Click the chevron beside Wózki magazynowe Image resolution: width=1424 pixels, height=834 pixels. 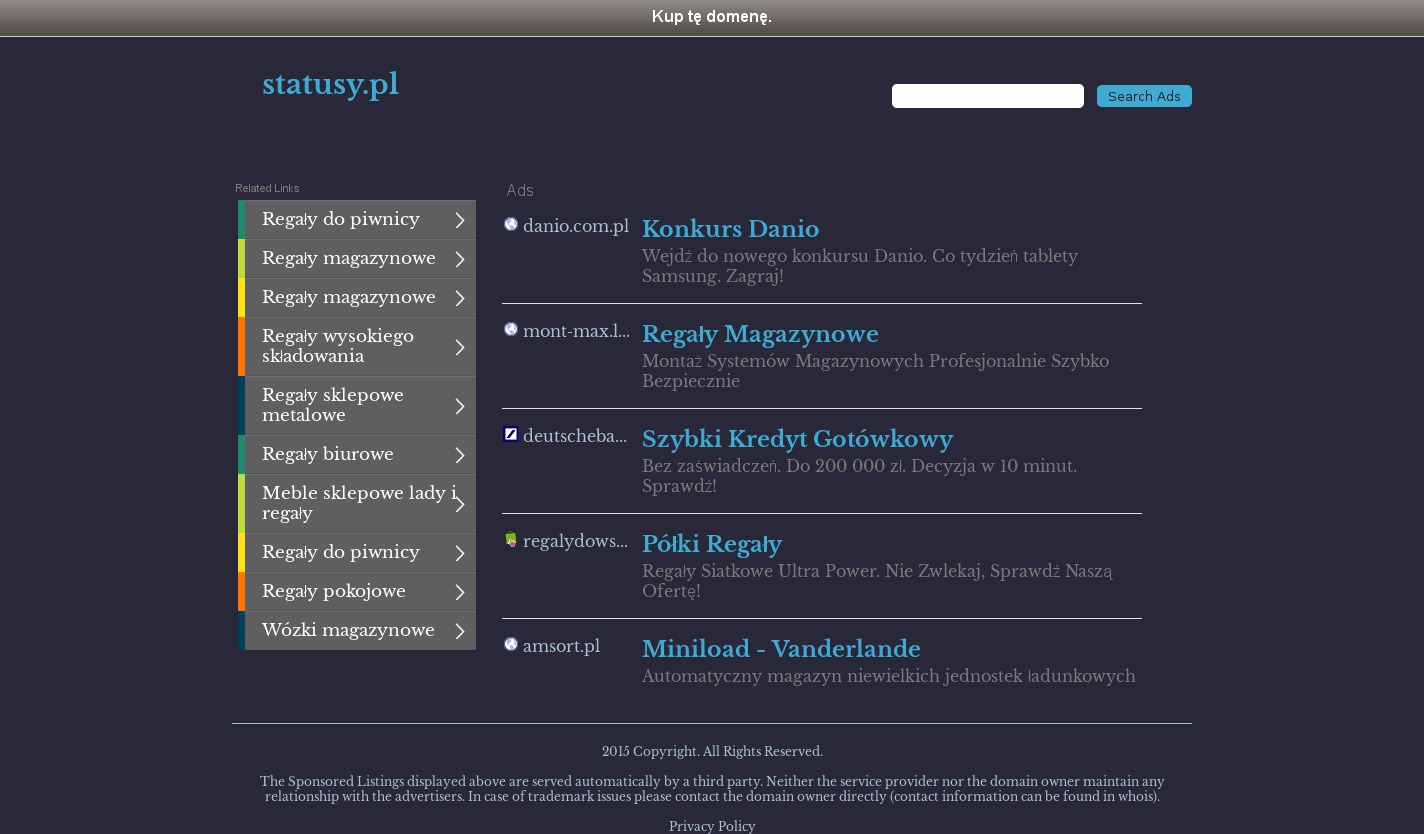point(460,631)
